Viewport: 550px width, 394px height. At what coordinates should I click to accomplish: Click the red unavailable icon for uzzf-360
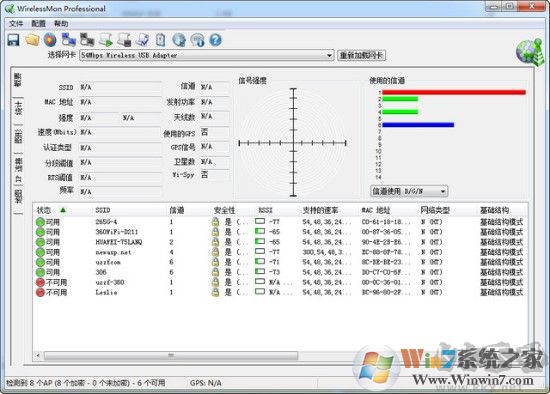[40, 282]
